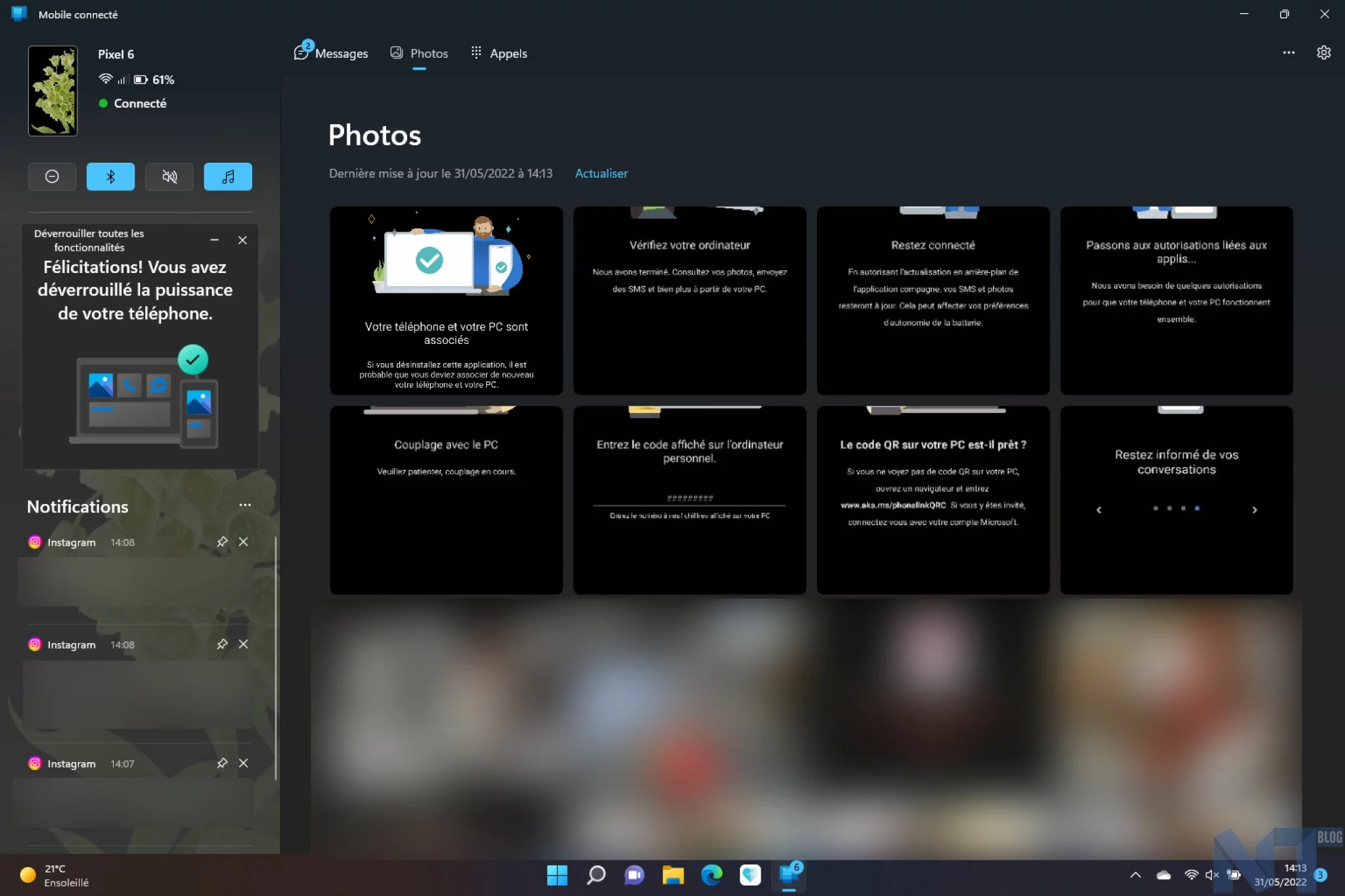Switch to the Photos tab
The height and width of the screenshot is (896, 1345).
[419, 53]
